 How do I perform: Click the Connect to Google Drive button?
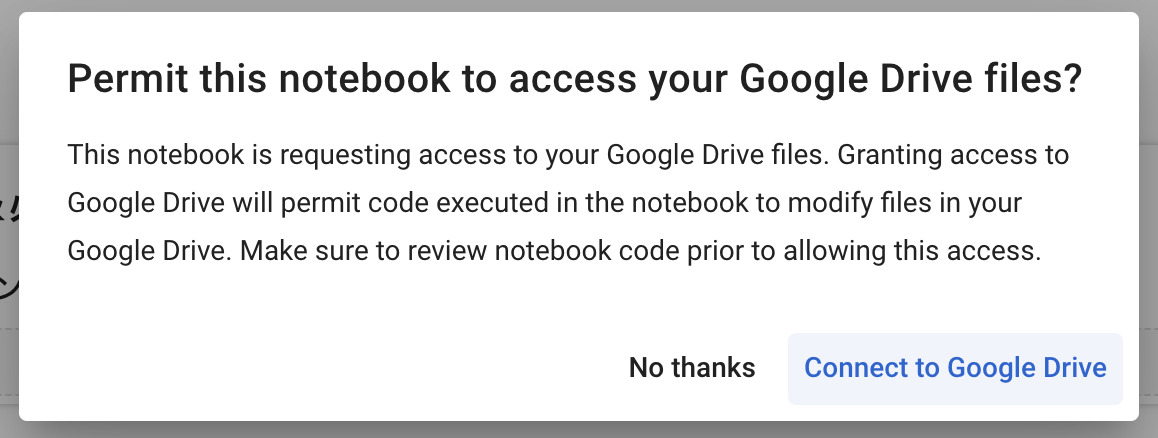(955, 368)
